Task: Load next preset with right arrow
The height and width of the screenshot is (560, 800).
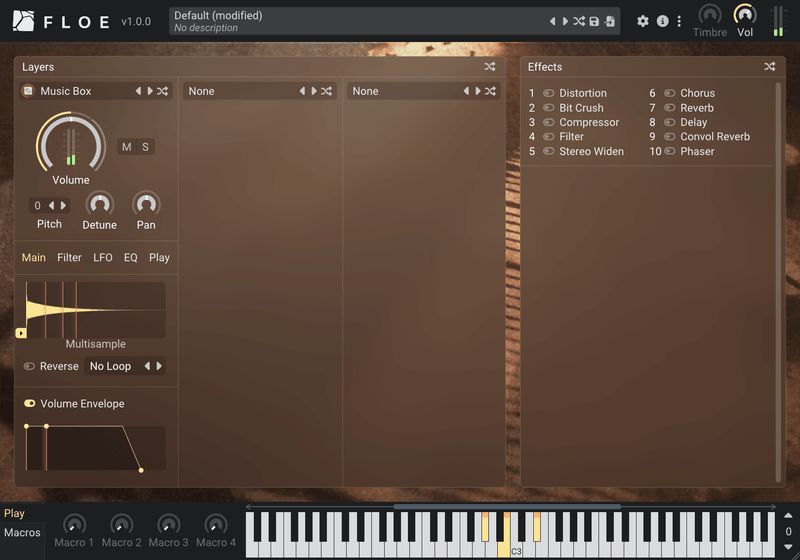Action: tap(565, 21)
